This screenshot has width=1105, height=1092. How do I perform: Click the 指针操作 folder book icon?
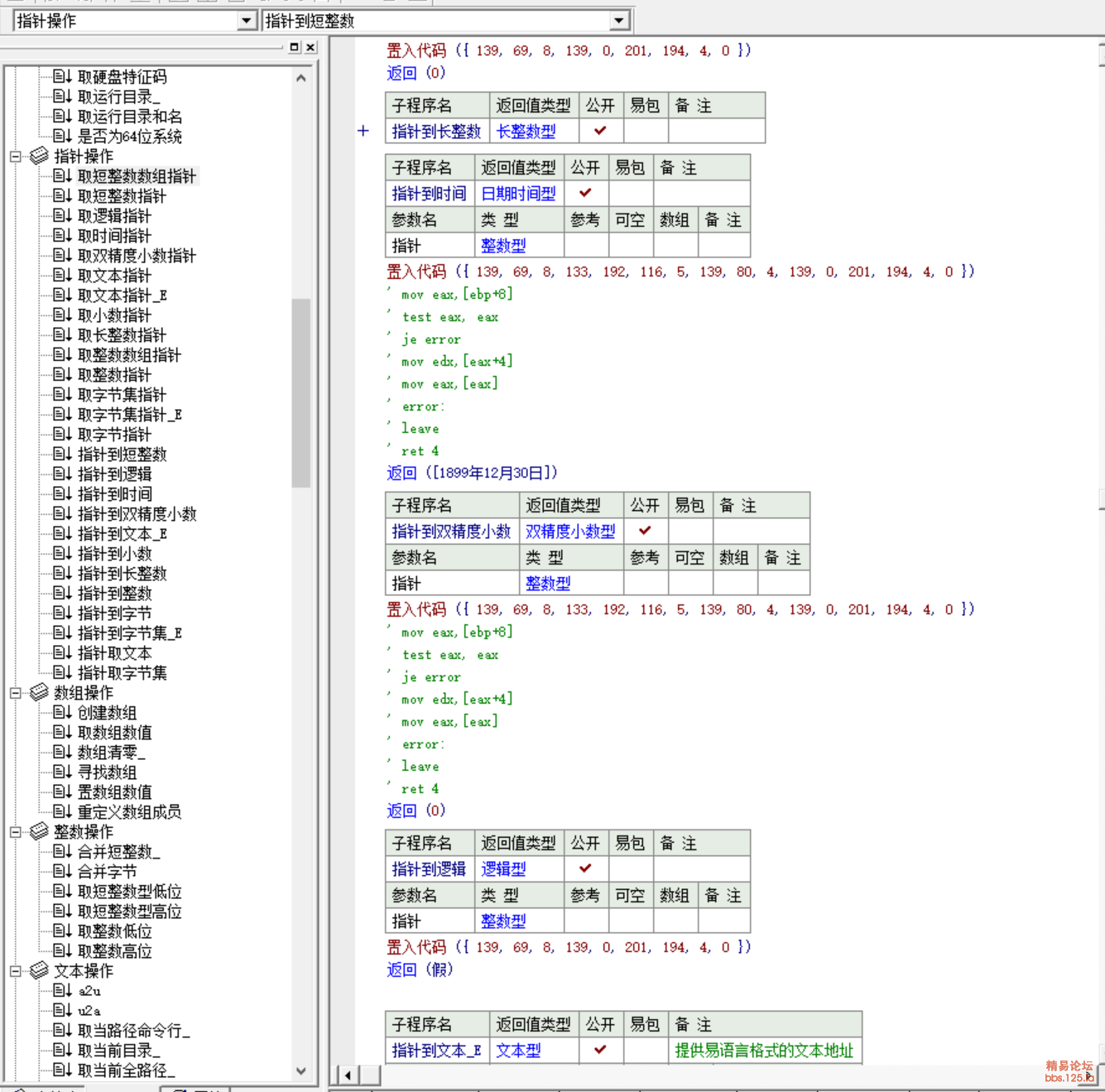tap(39, 156)
